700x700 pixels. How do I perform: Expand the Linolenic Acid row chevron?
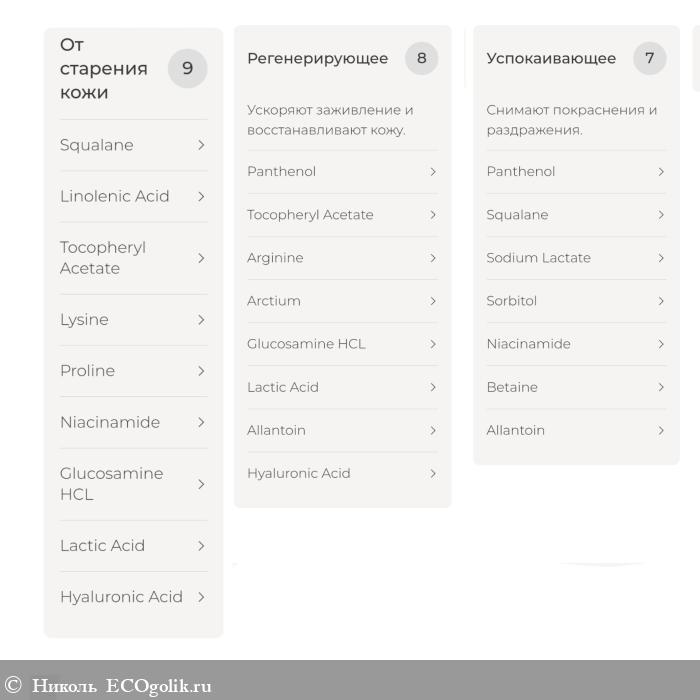coord(201,196)
